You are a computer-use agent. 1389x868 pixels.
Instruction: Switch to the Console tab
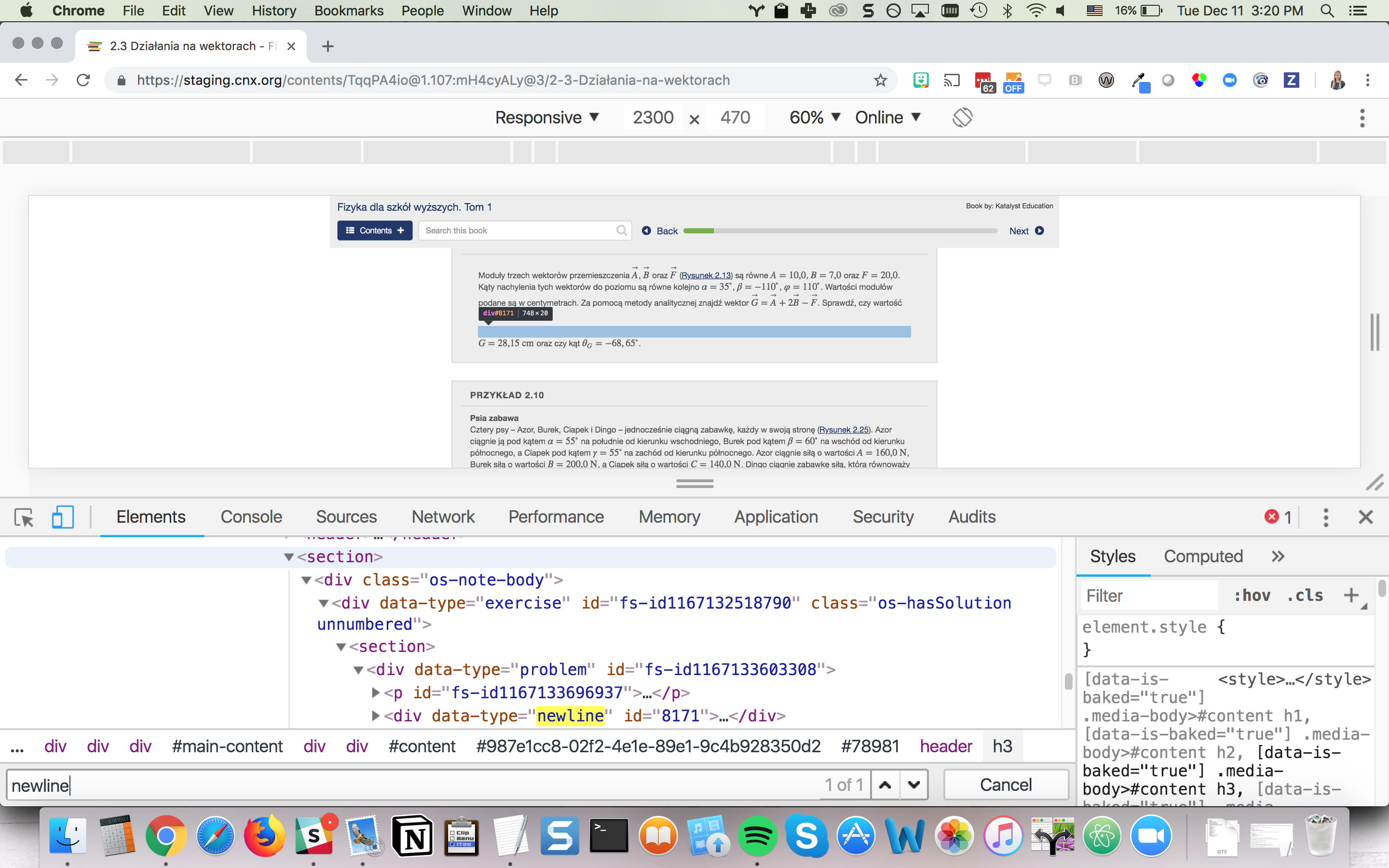click(251, 517)
